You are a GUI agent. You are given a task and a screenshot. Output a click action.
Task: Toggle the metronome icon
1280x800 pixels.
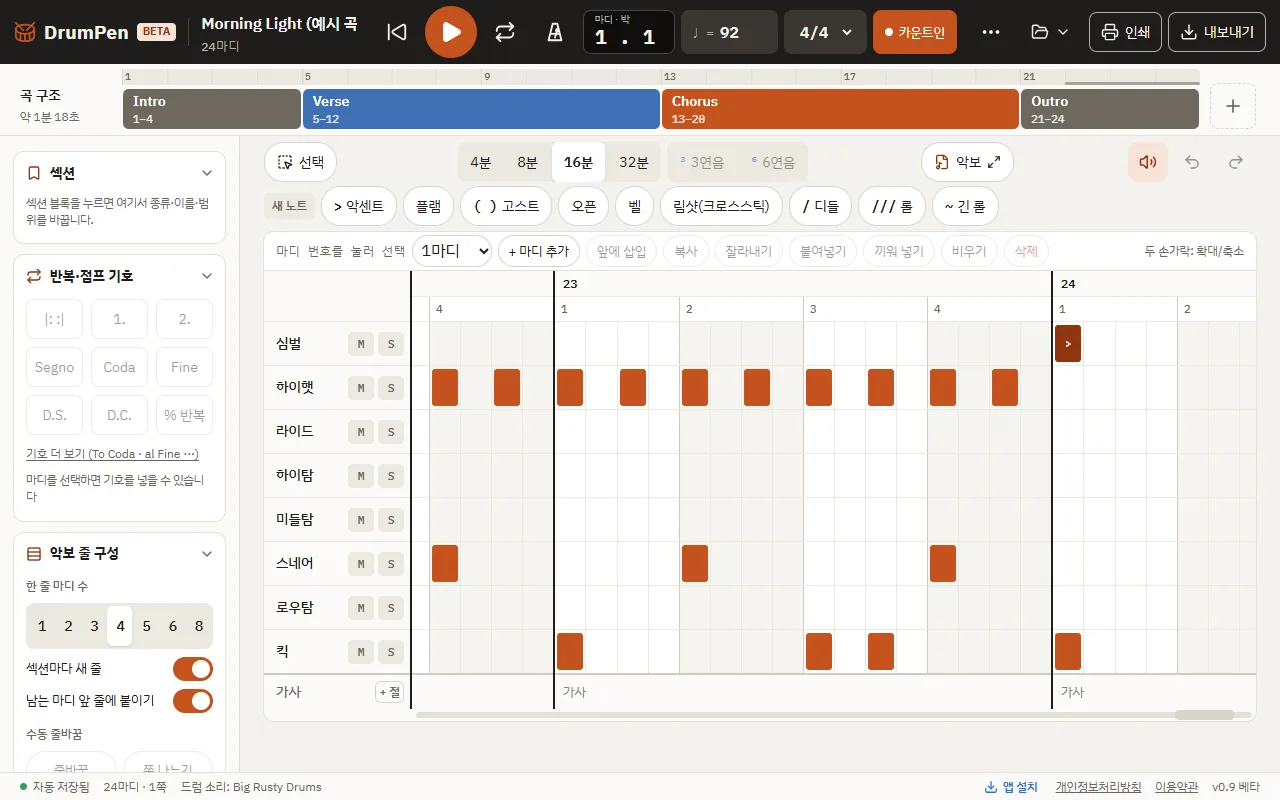554,32
